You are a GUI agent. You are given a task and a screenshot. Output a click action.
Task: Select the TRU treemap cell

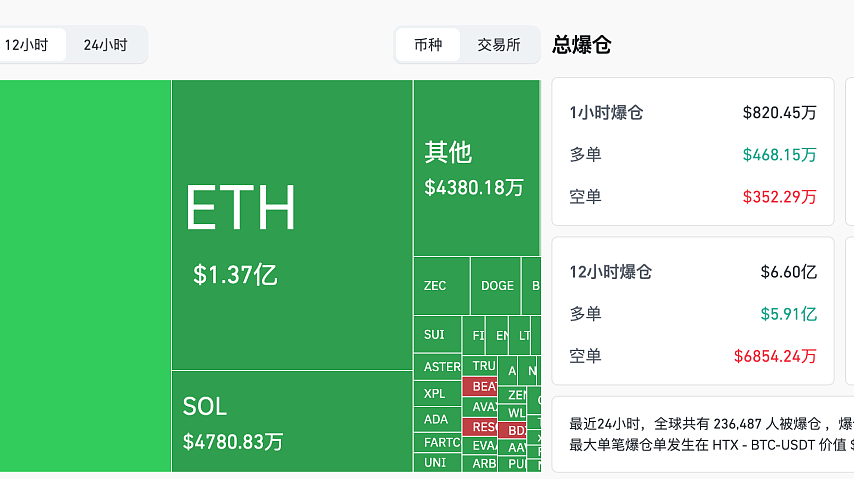click(x=480, y=366)
